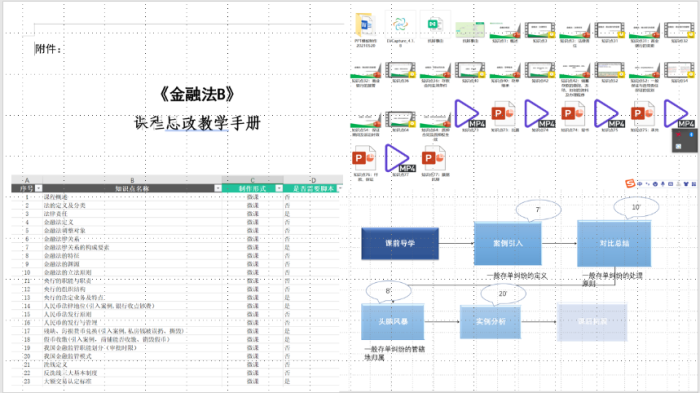
Task: Toggle the 中 Chinese input mode icon
Action: pos(639,184)
